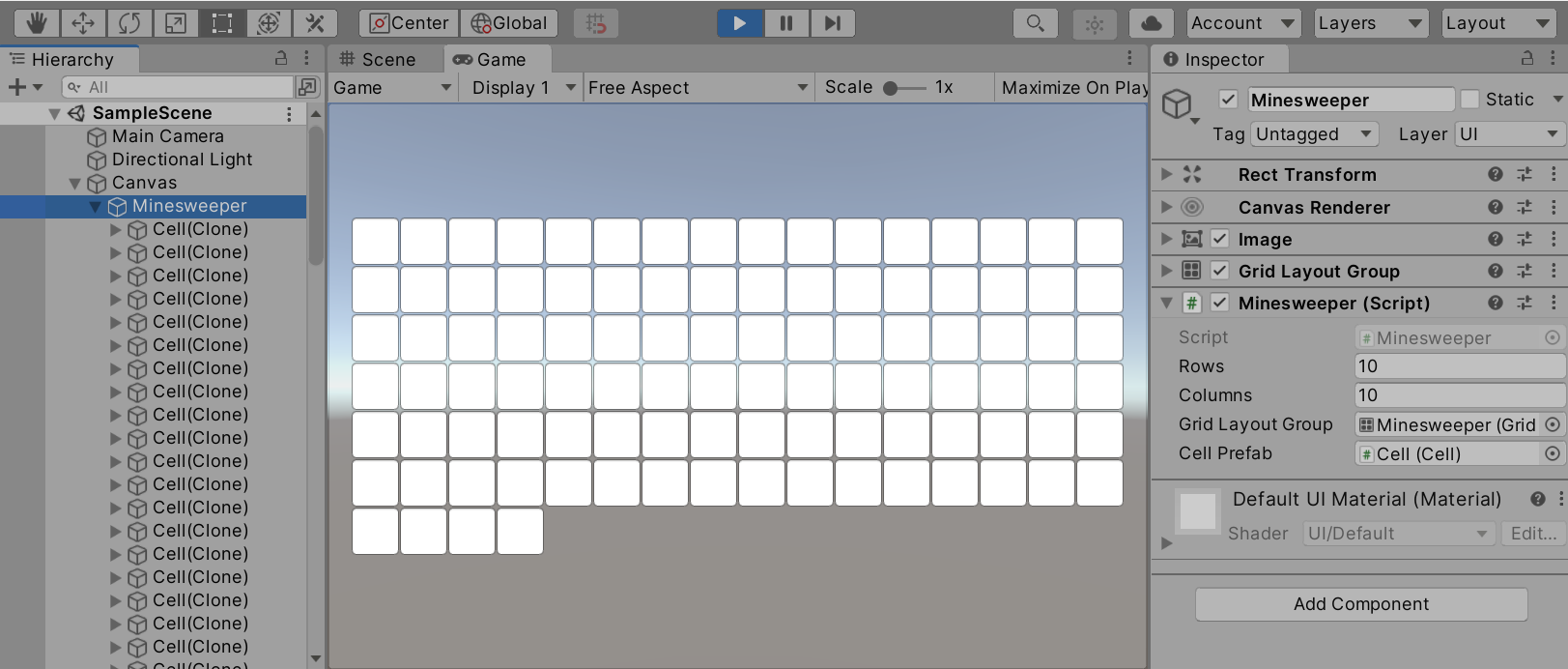Image resolution: width=1568 pixels, height=669 pixels.
Task: Toggle the Static checkbox
Action: (x=1469, y=100)
